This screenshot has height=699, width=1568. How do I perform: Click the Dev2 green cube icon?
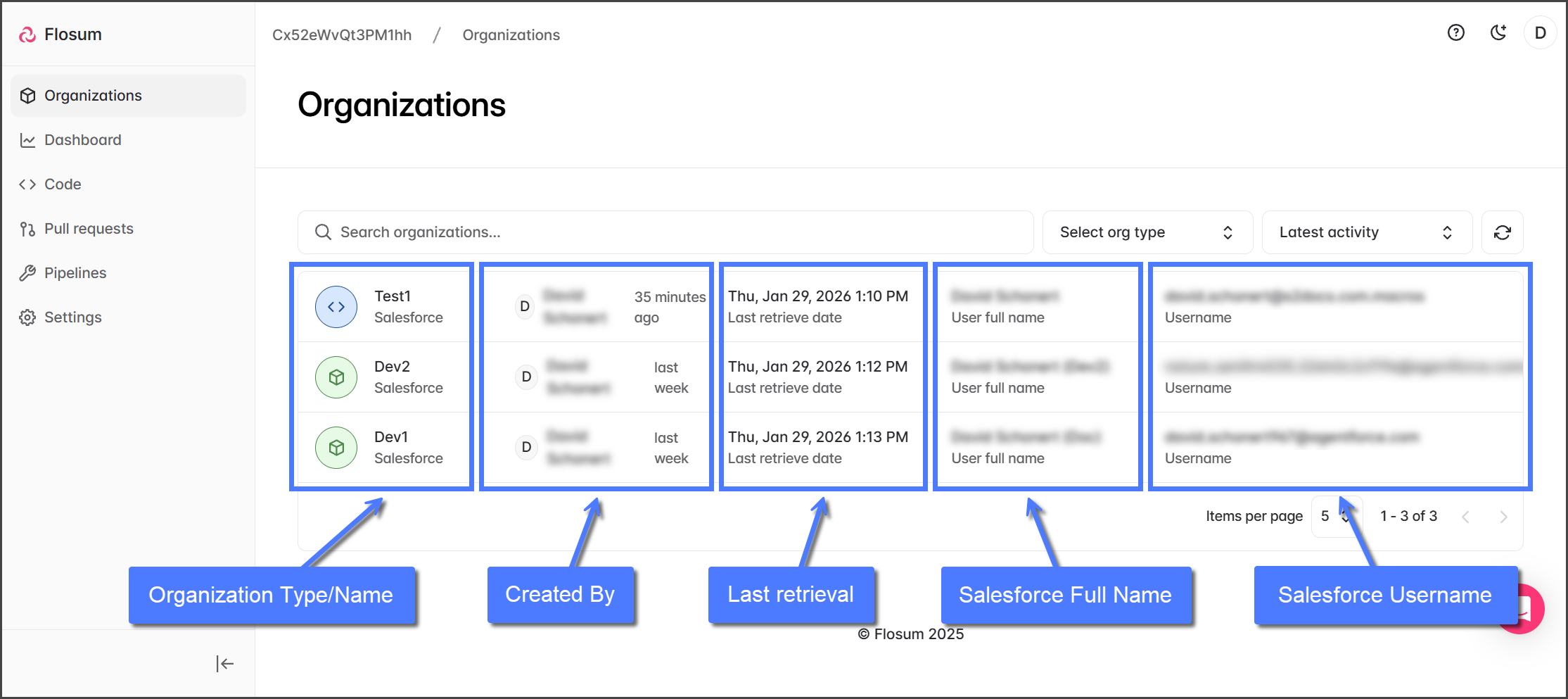click(336, 377)
